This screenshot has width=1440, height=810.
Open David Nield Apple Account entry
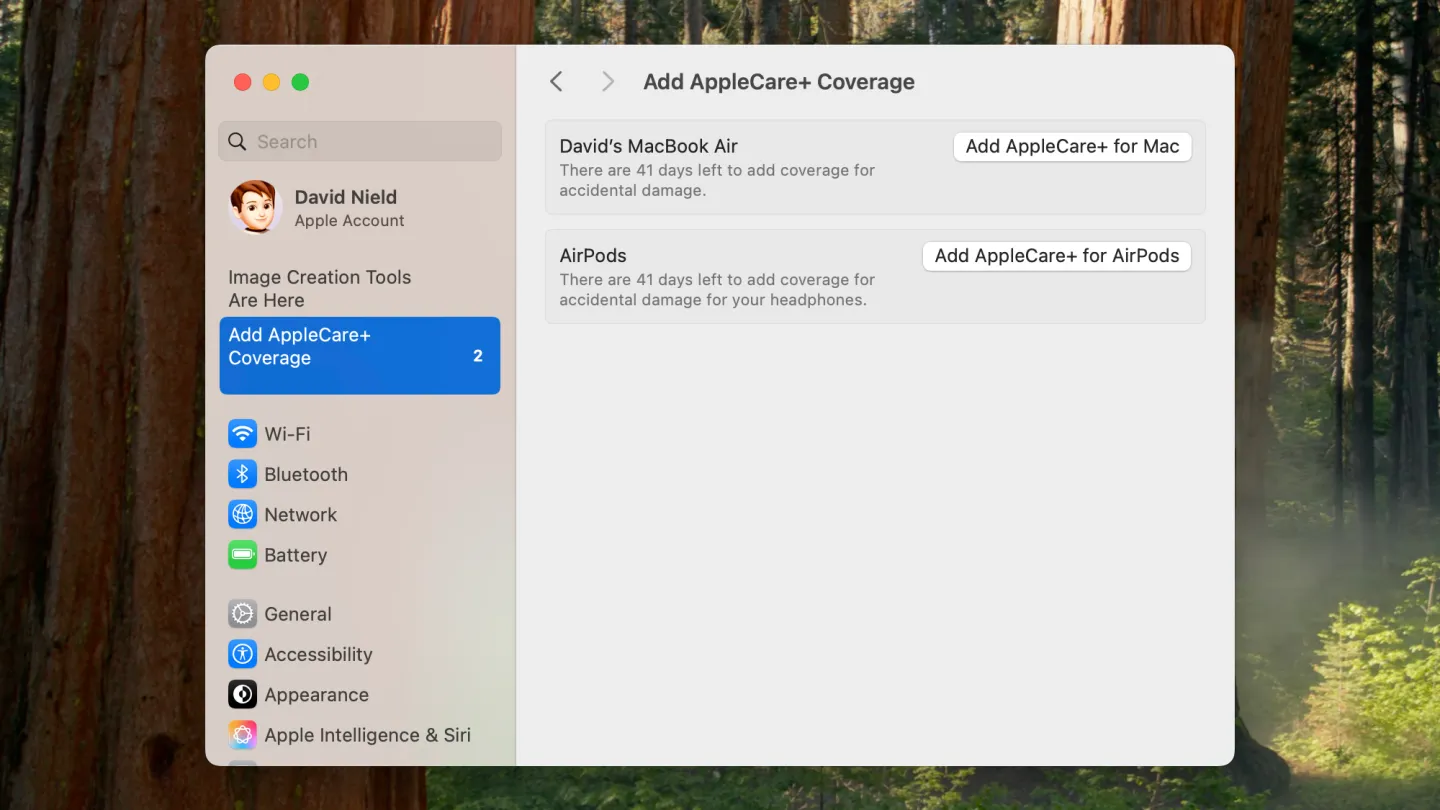tap(349, 208)
